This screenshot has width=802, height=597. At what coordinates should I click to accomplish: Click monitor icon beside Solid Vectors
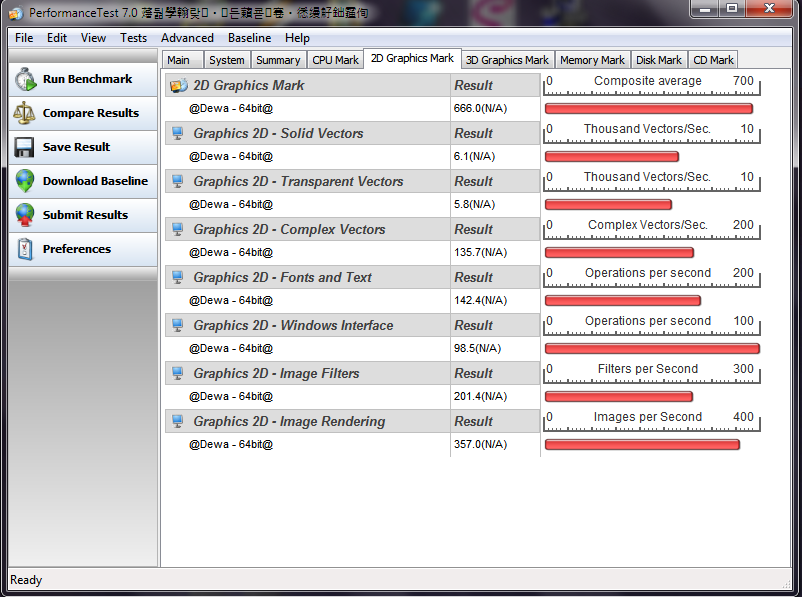coord(177,134)
